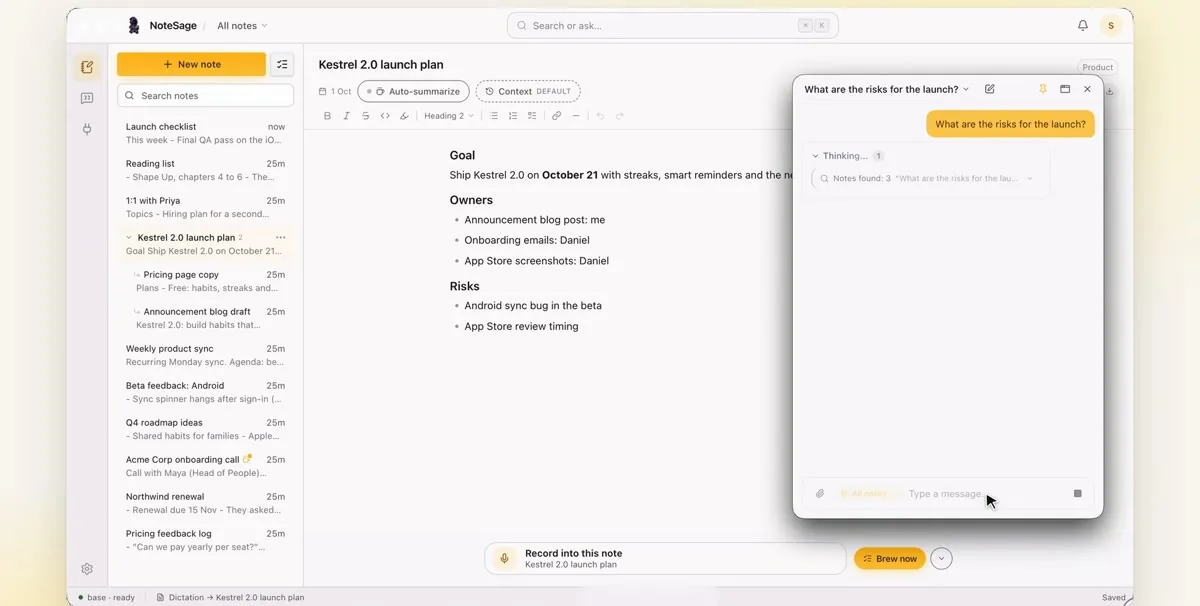The image size is (1200, 606).
Task: Open the 1:1 with Priya note
Action: 205,207
